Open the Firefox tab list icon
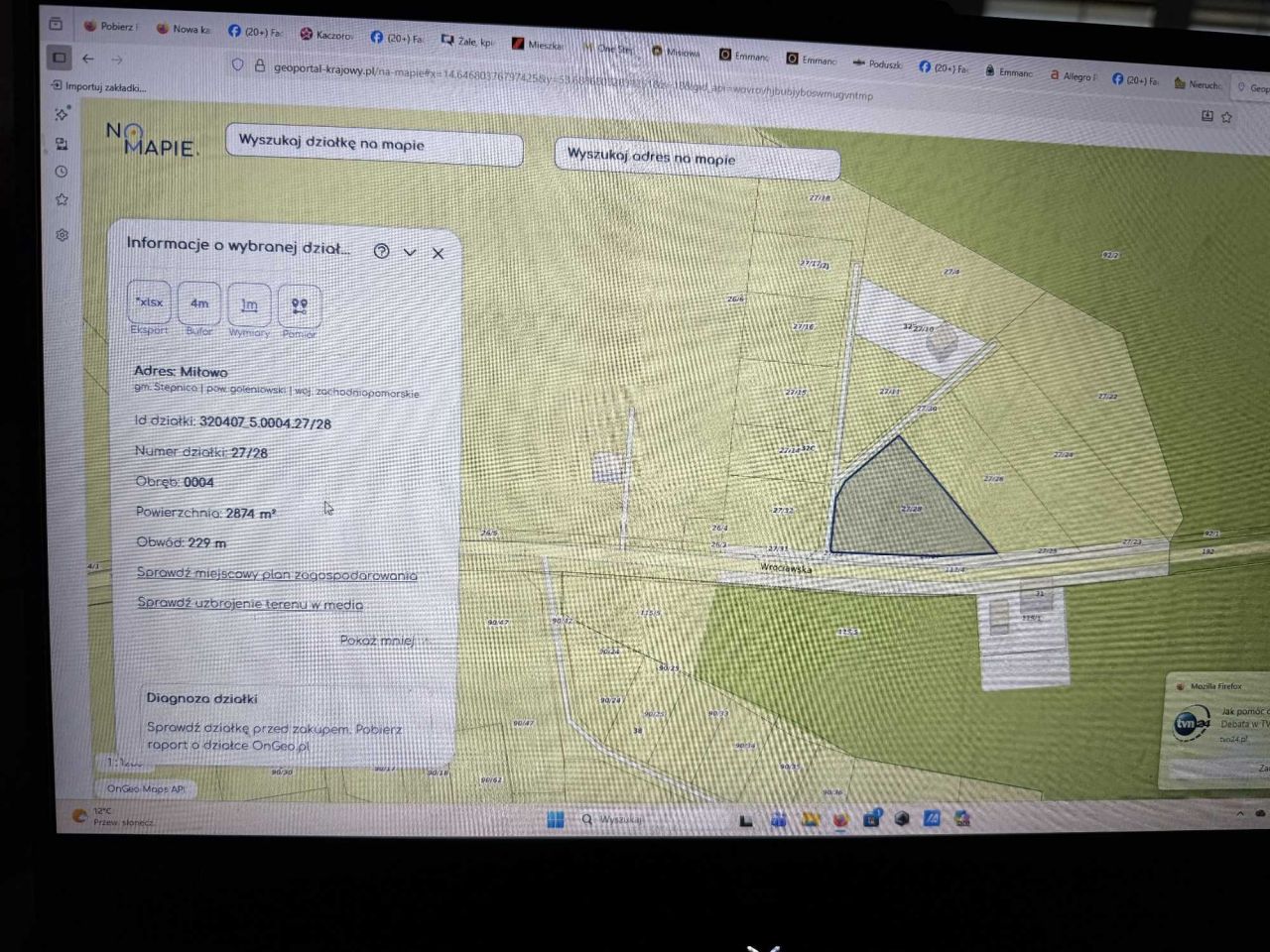The width and height of the screenshot is (1270, 952). tap(56, 23)
